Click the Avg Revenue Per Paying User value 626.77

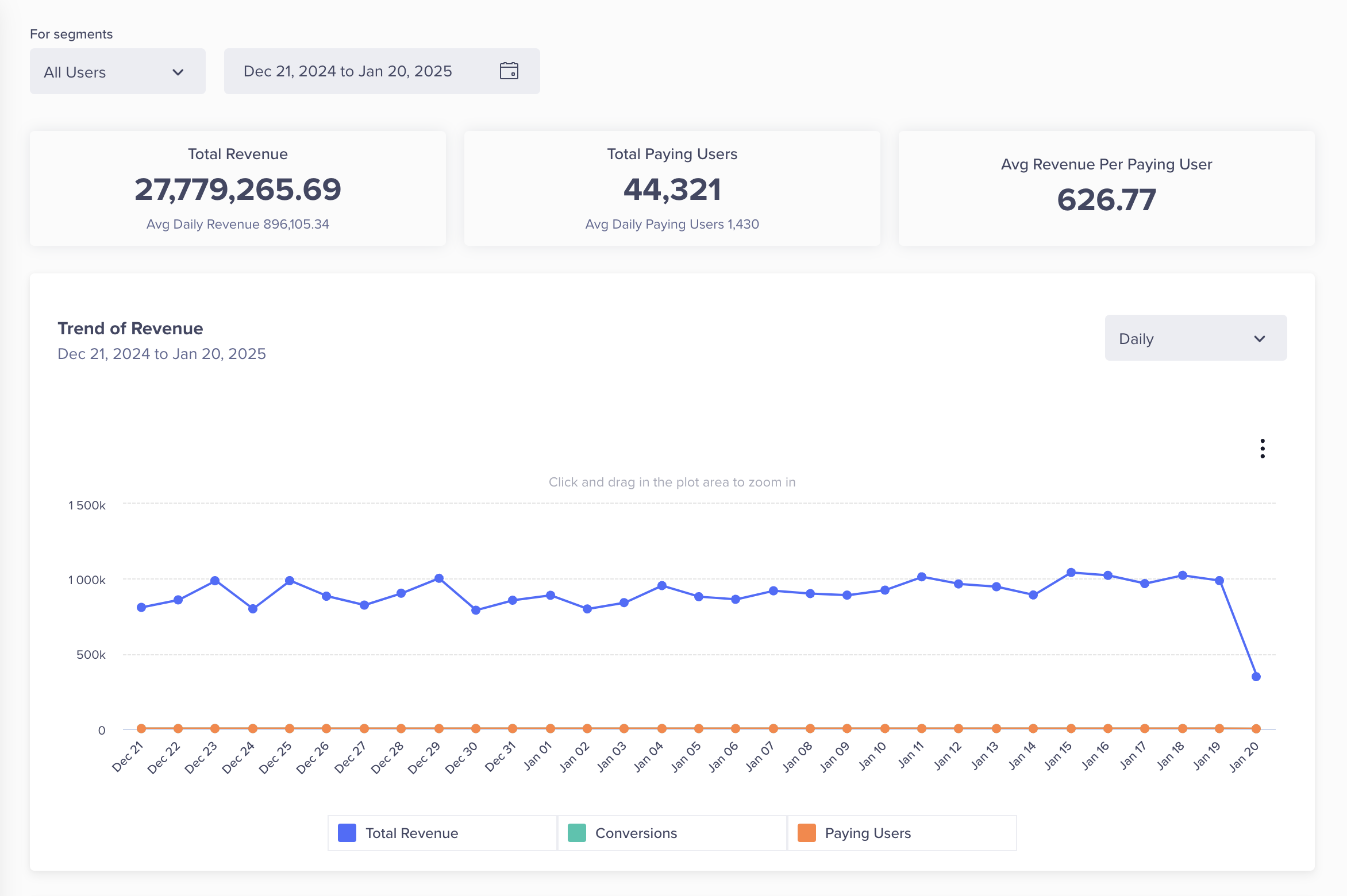coord(1107,199)
